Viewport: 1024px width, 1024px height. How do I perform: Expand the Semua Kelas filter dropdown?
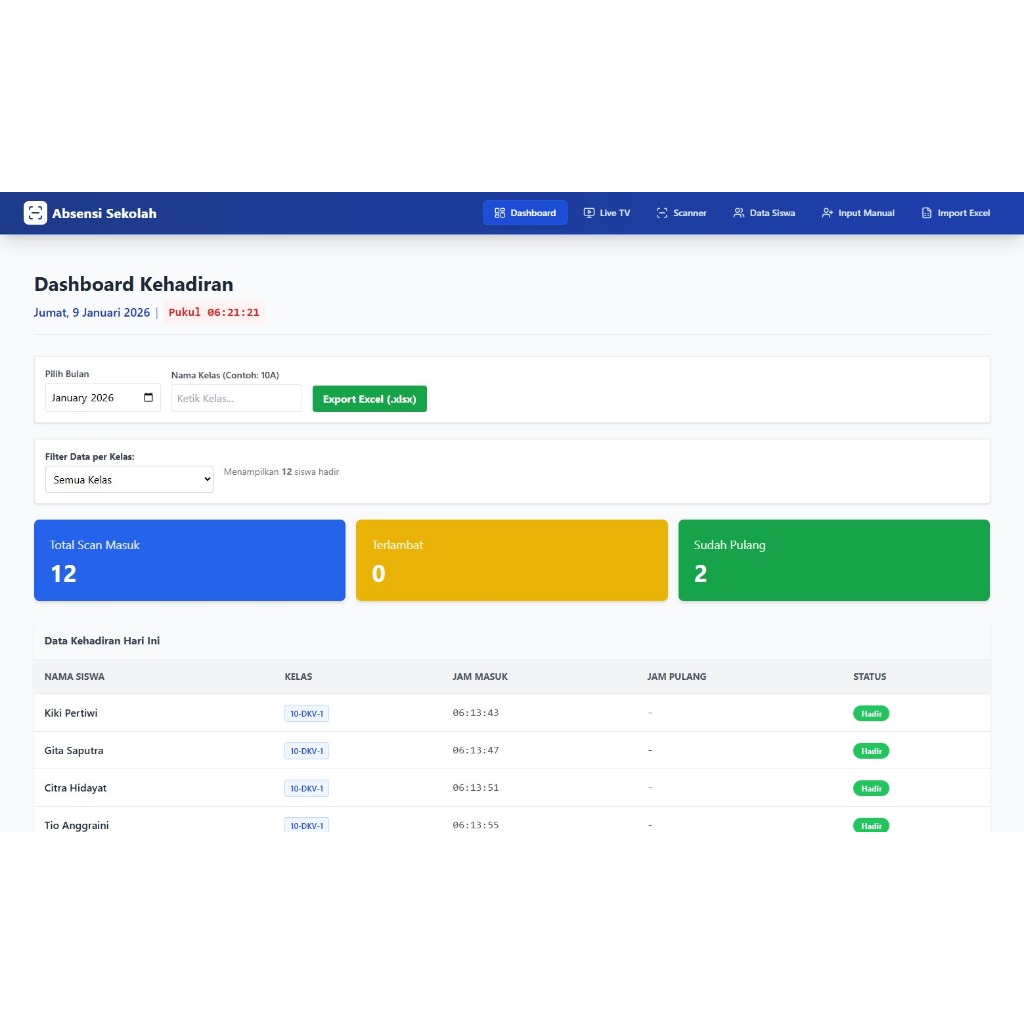point(129,480)
